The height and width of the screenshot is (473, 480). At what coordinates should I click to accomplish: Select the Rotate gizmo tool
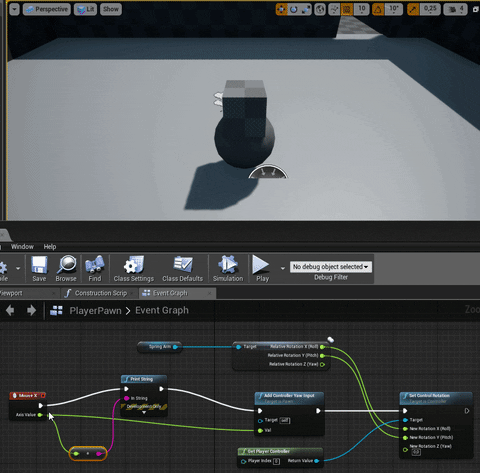pyautogui.click(x=294, y=9)
